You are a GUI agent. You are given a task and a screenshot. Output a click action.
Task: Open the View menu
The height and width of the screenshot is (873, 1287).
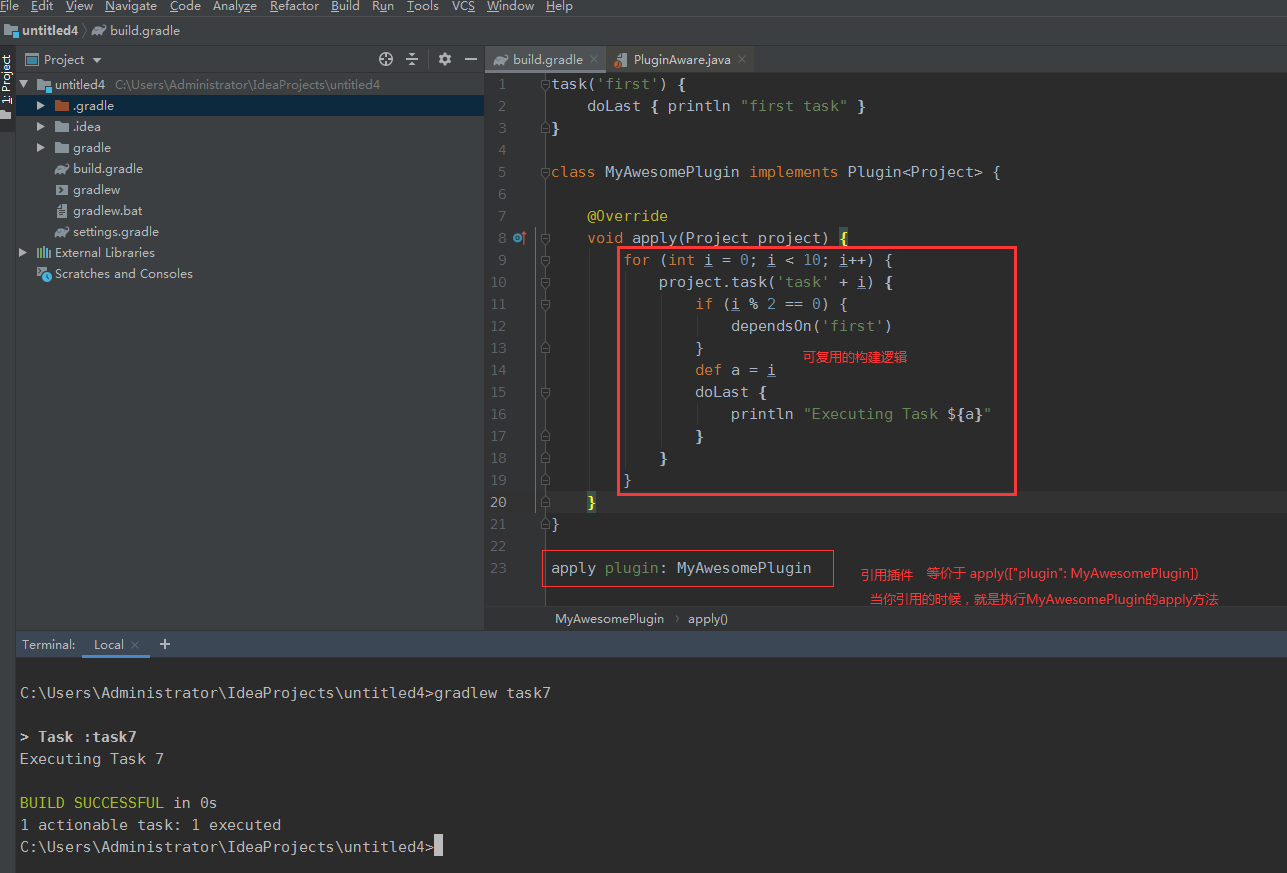point(79,6)
